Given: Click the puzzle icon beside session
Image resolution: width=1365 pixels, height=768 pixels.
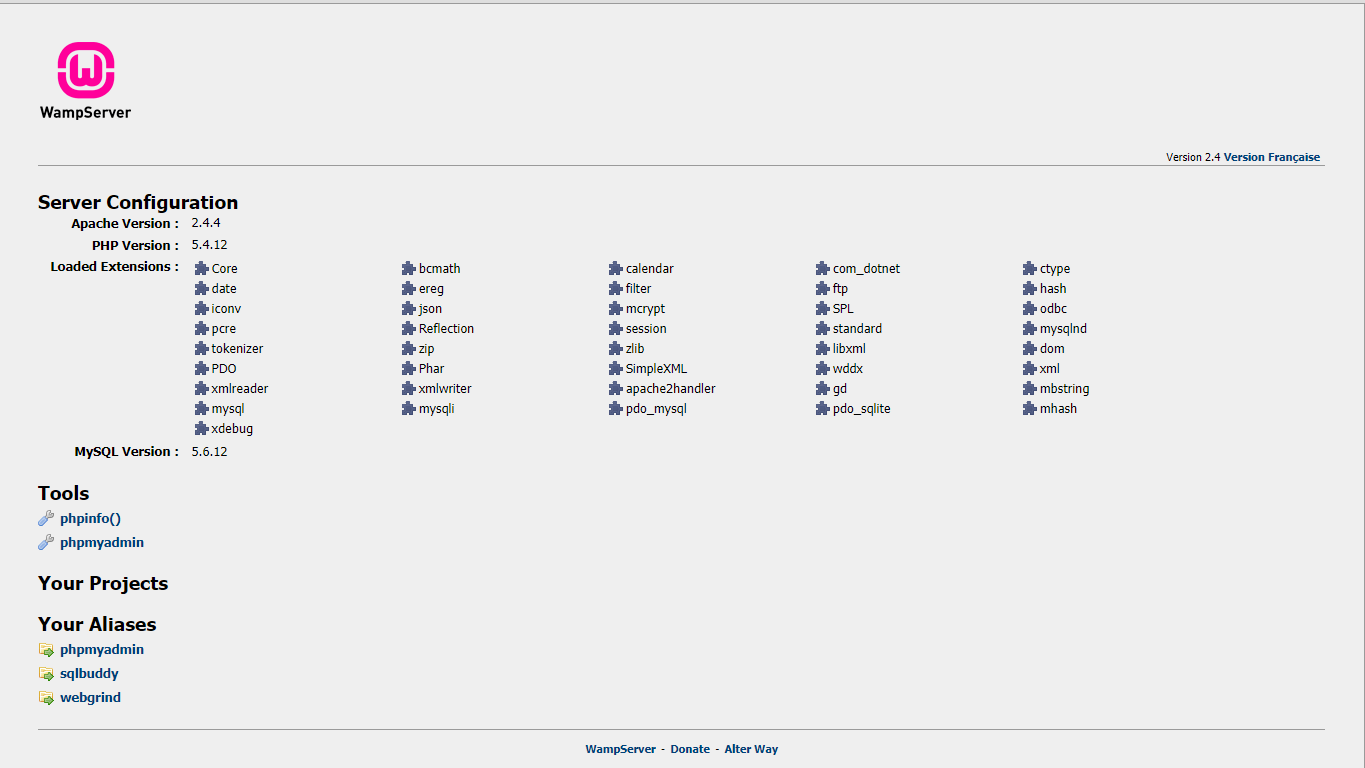Looking at the screenshot, I should pyautogui.click(x=616, y=329).
